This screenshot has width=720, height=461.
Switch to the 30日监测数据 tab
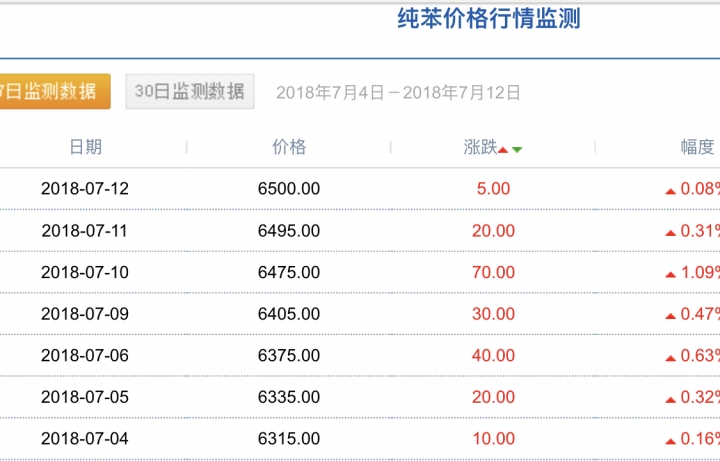[x=190, y=91]
